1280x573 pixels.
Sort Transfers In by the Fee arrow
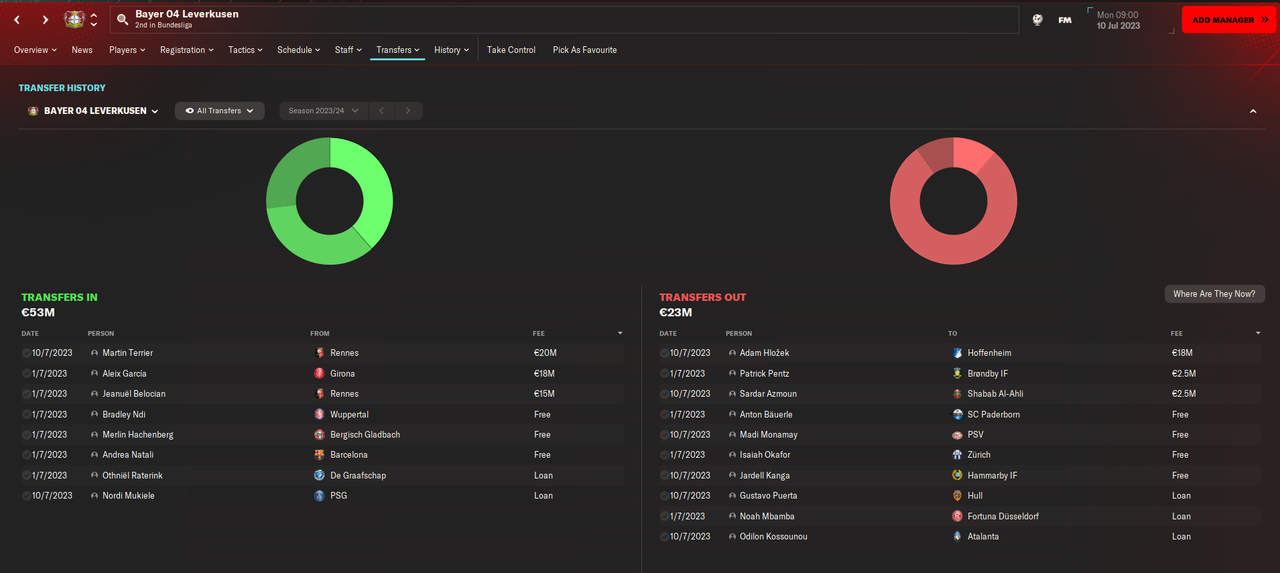tap(620, 333)
